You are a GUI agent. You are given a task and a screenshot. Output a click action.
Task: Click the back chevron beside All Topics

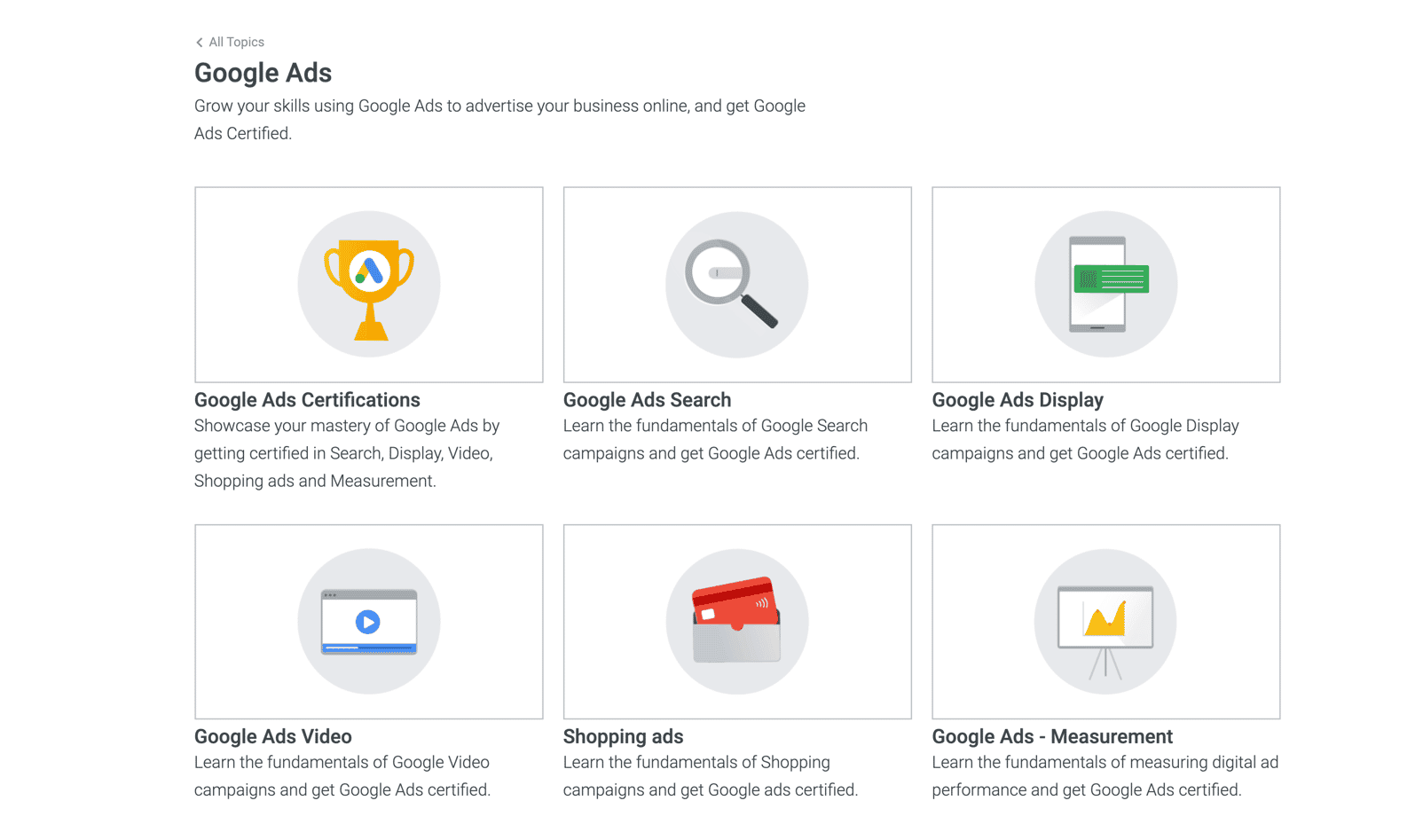pyautogui.click(x=199, y=42)
